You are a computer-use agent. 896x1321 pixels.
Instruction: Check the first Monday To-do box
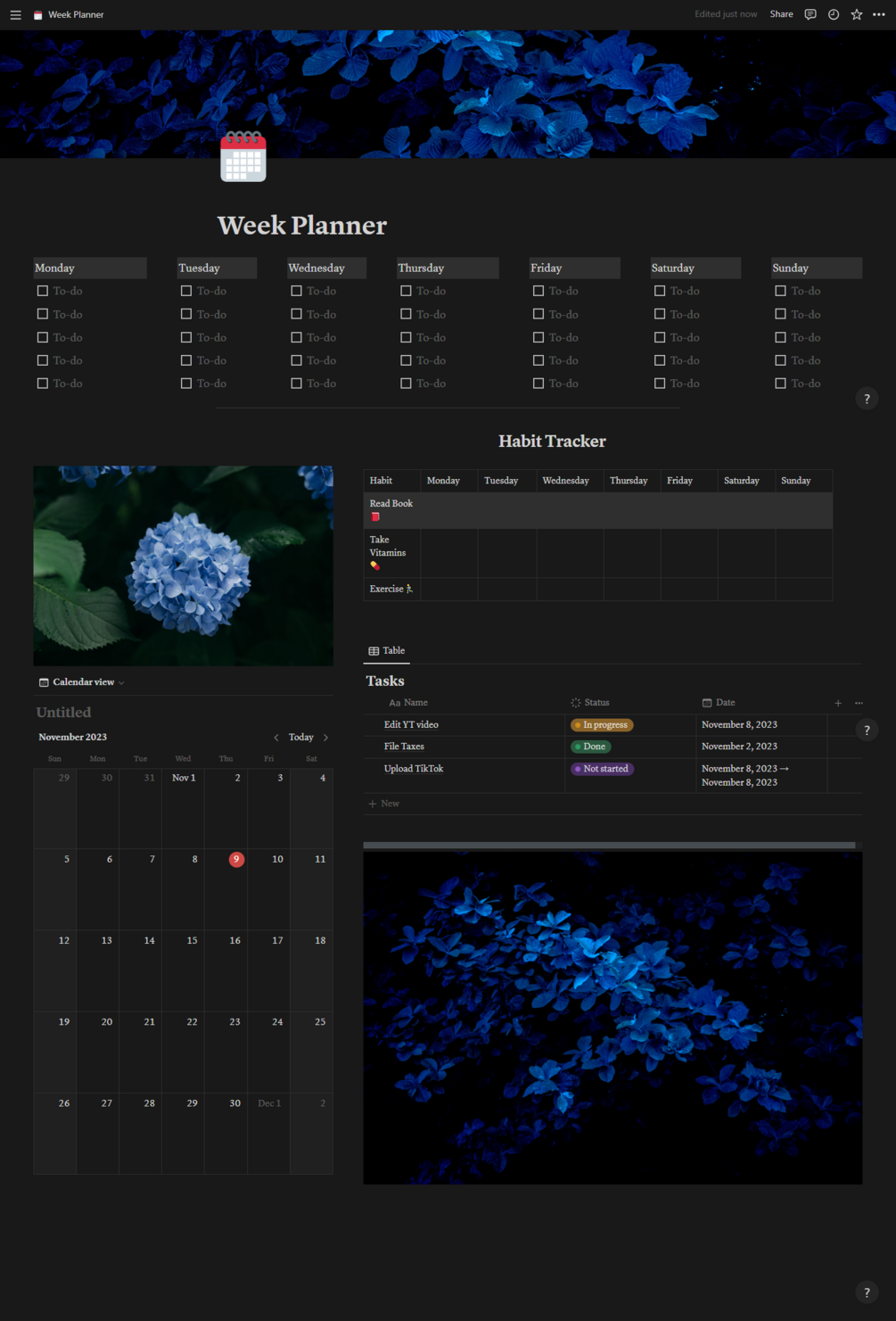[x=42, y=291]
